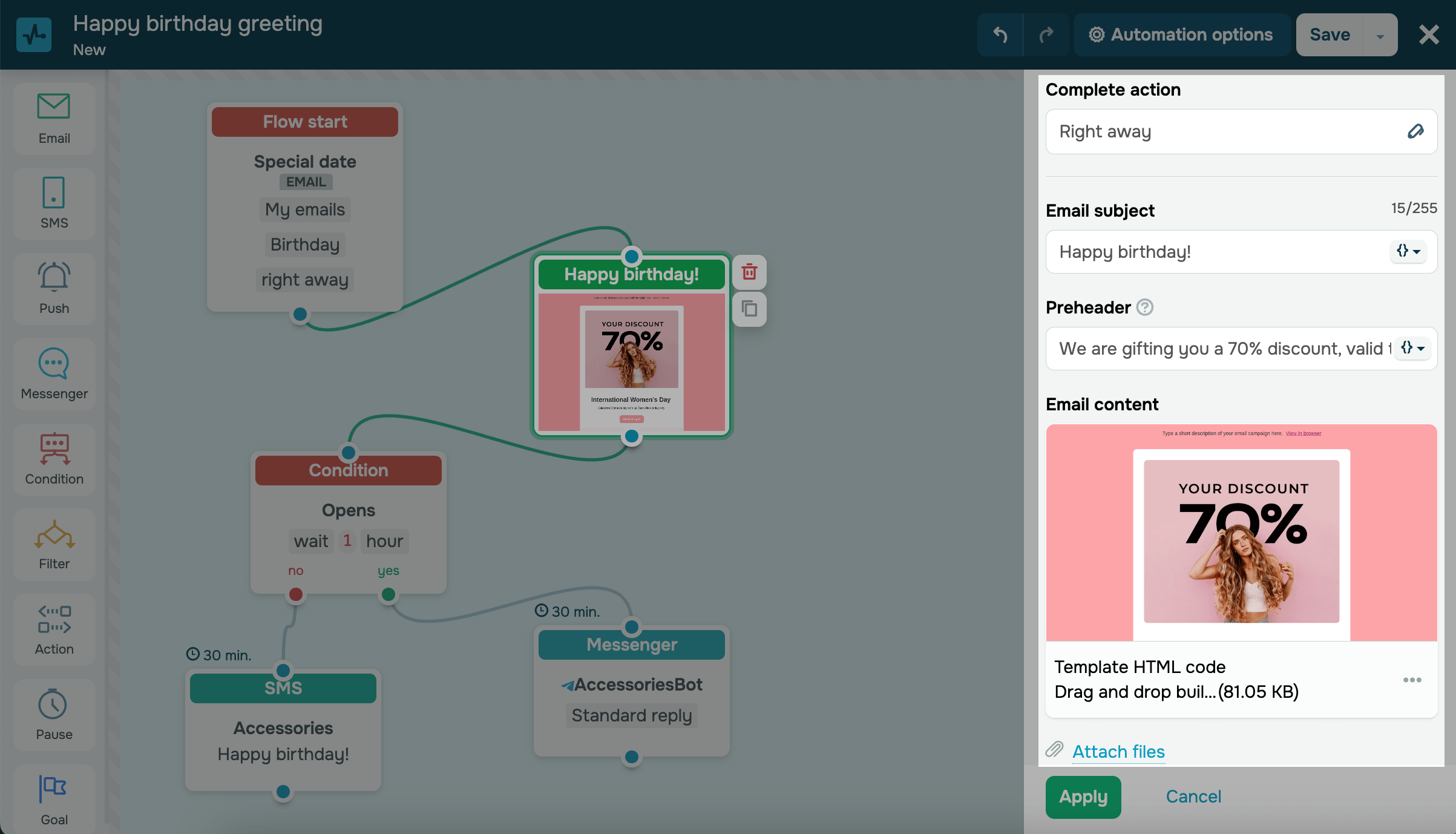
Task: Edit the Right away complete action
Action: (x=1415, y=131)
